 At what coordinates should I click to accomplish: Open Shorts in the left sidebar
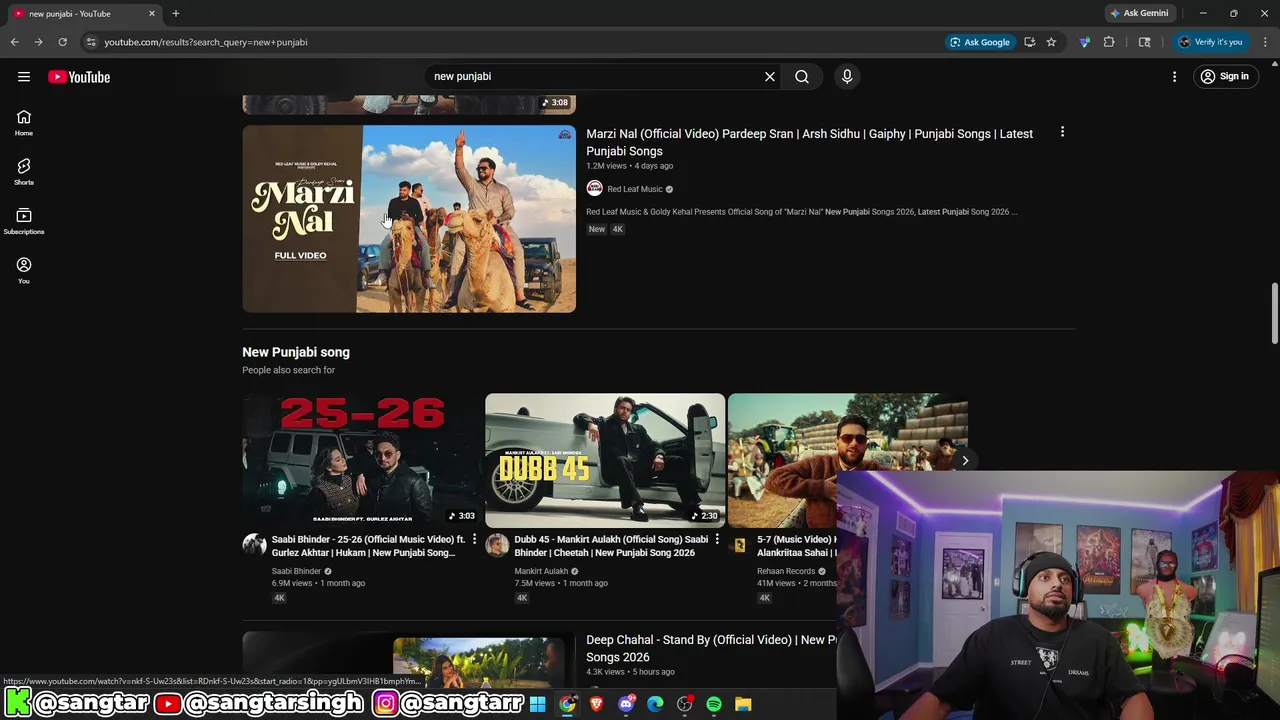tap(24, 171)
